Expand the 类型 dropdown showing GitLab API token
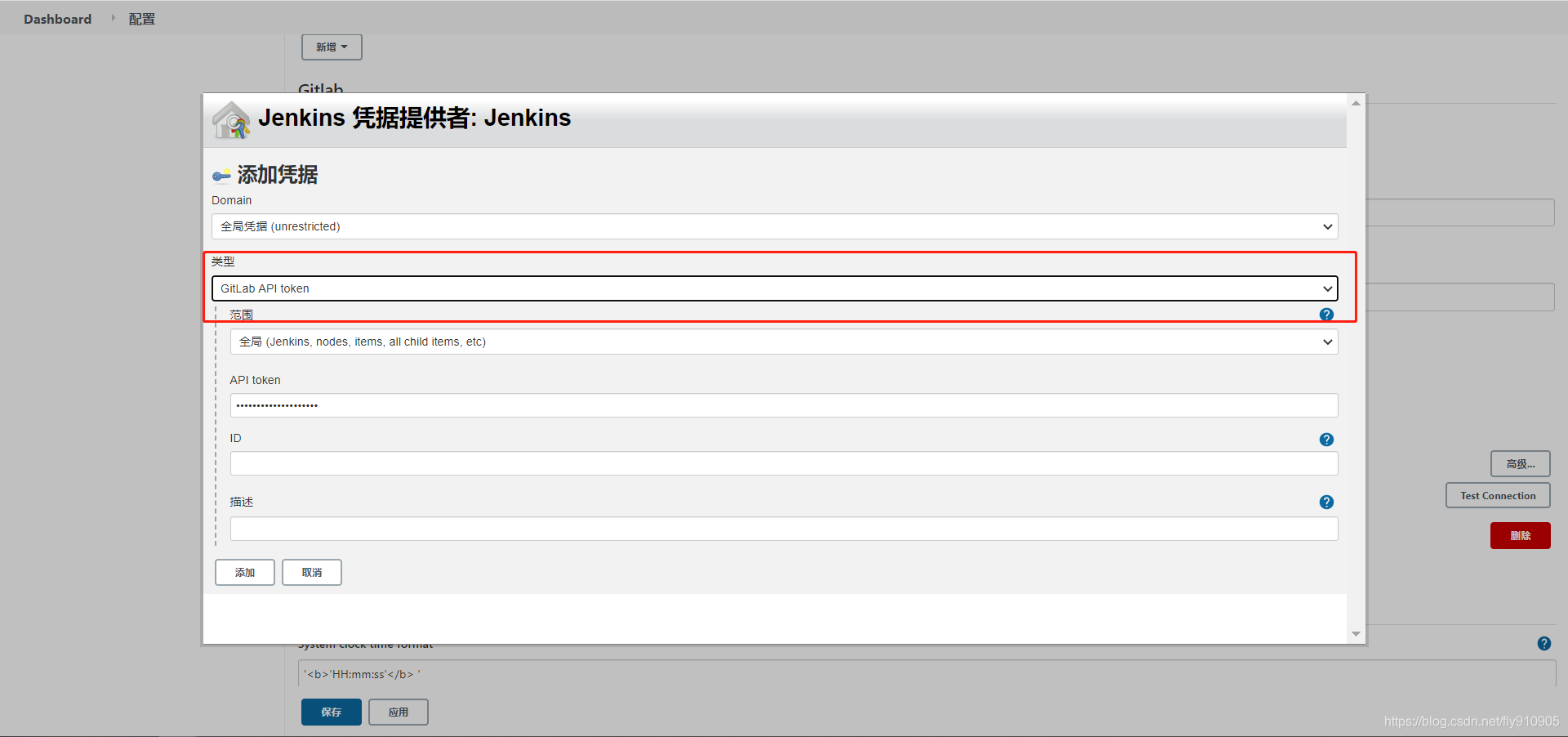Viewport: 1568px width, 737px height. pos(774,288)
